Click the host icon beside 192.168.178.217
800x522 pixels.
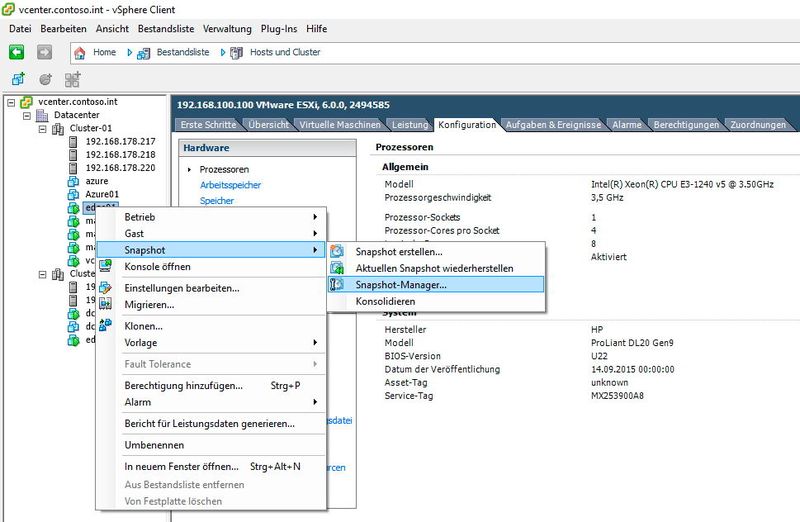click(73, 141)
